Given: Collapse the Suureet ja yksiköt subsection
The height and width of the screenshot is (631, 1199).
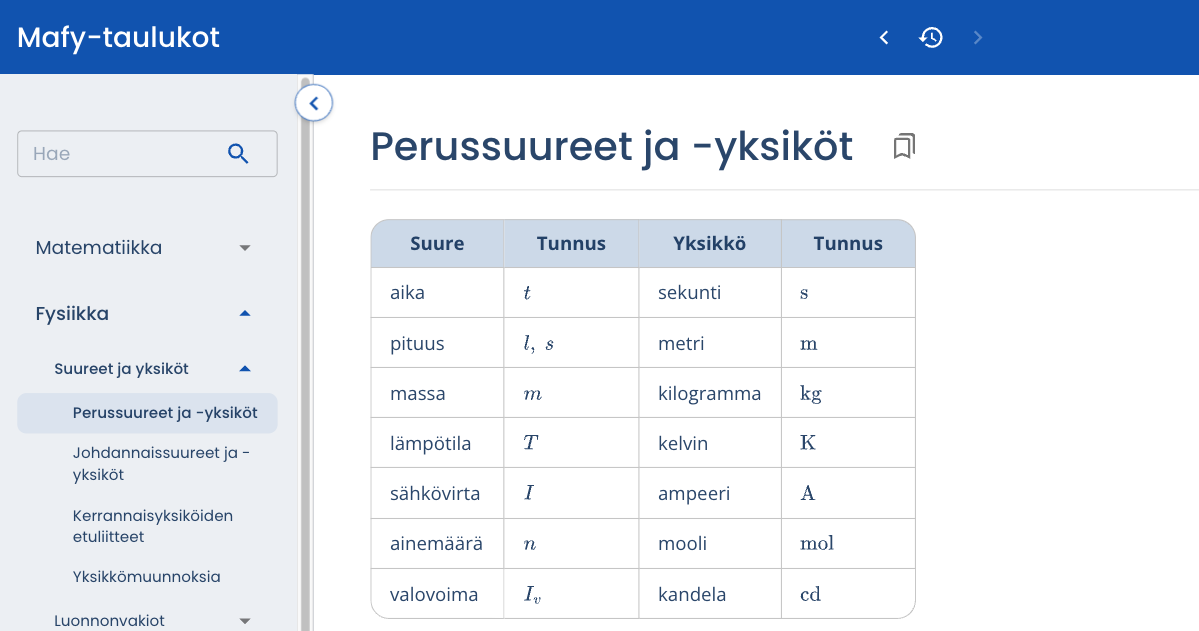Looking at the screenshot, I should tap(244, 368).
